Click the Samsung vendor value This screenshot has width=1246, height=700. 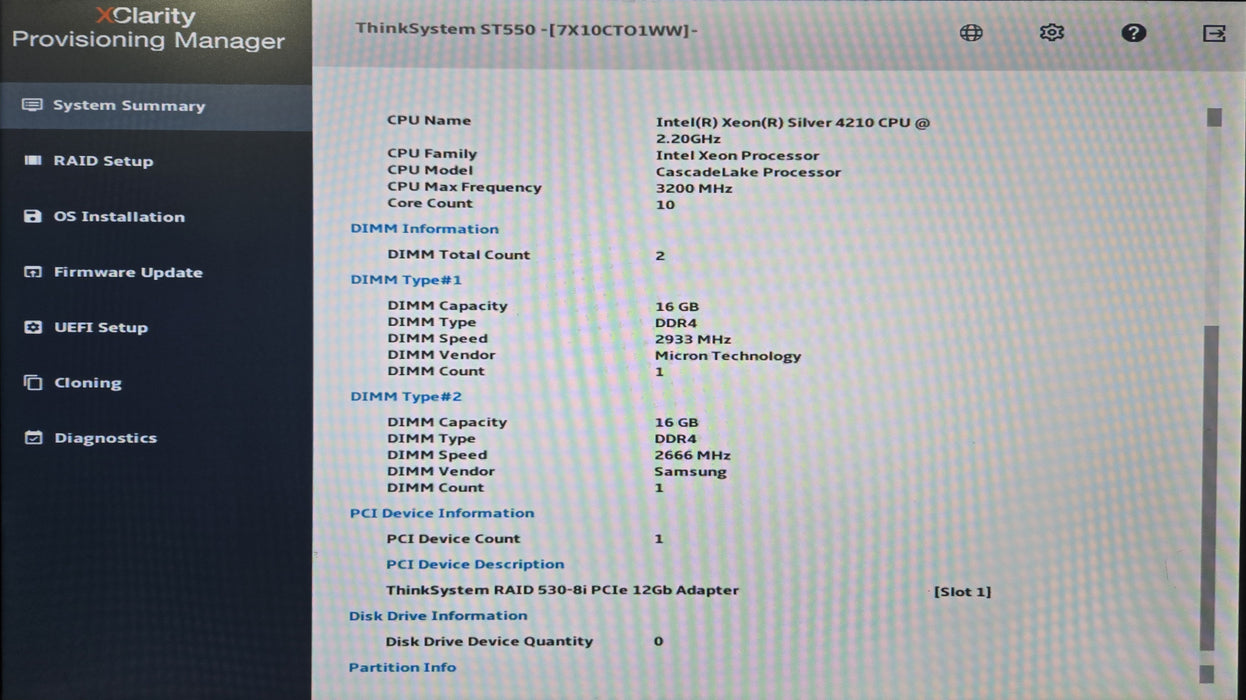(691, 472)
